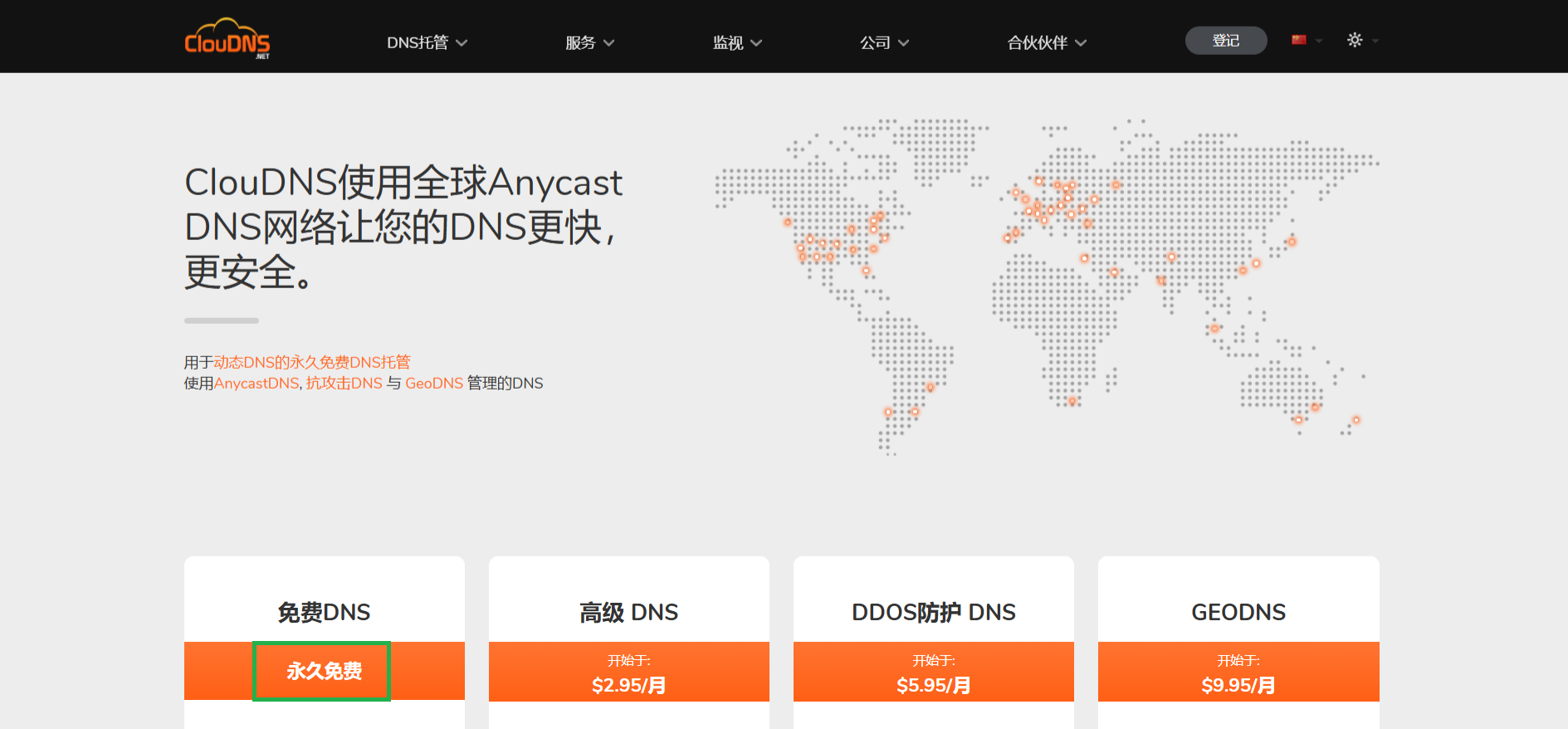
Task: Choose the GEODNS $9.95/月 plan
Action: pyautogui.click(x=1238, y=673)
